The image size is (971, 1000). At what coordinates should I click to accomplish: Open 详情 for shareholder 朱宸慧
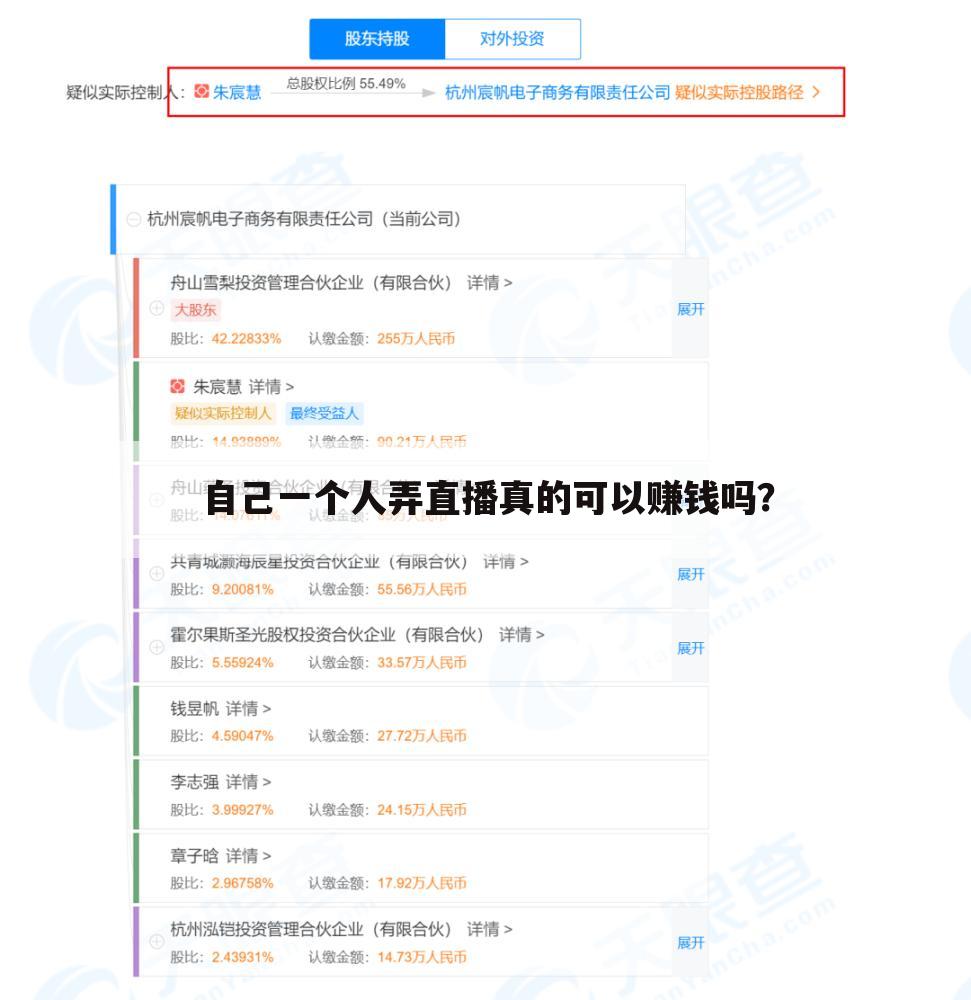click(270, 386)
